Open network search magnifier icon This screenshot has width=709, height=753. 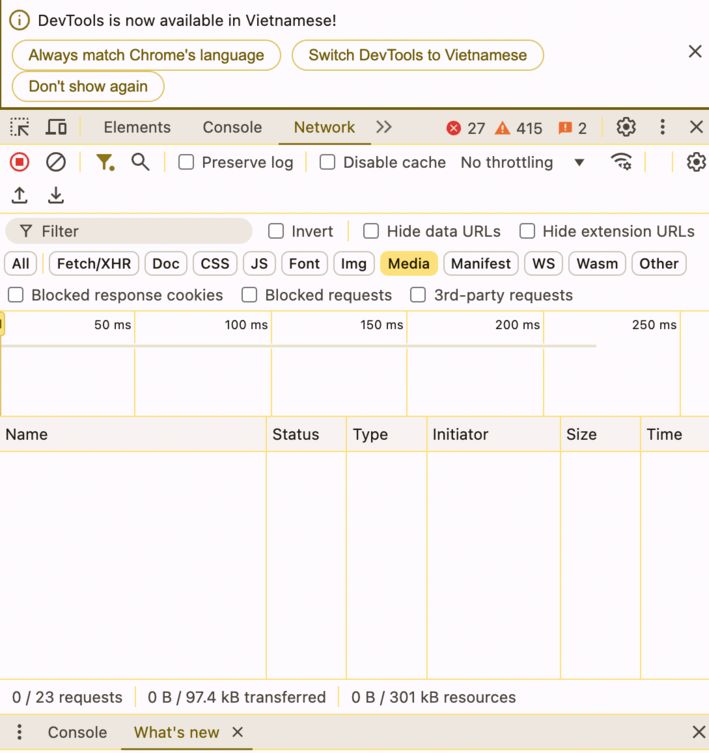click(x=140, y=162)
